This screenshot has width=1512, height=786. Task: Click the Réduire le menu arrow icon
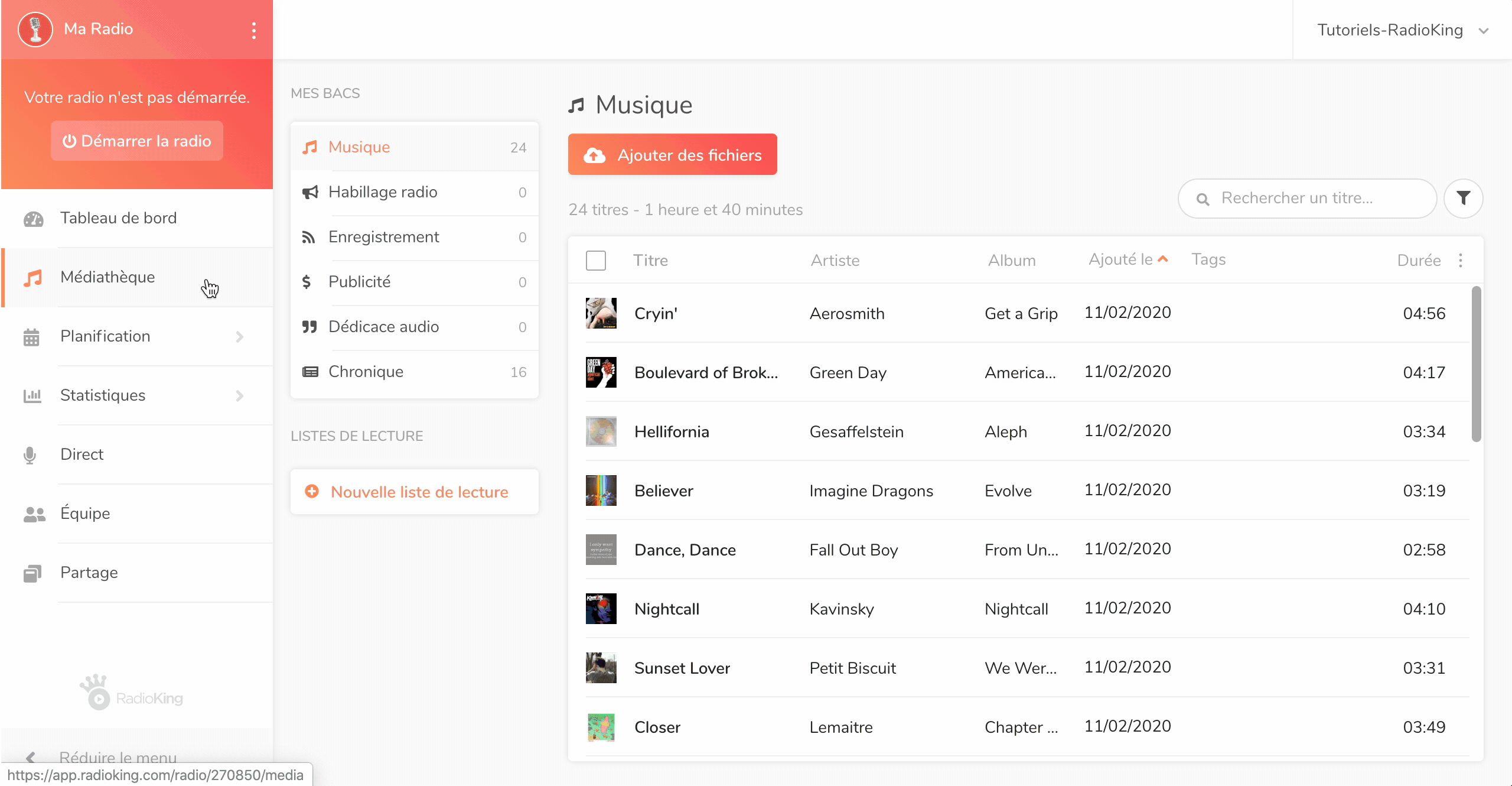tap(31, 757)
